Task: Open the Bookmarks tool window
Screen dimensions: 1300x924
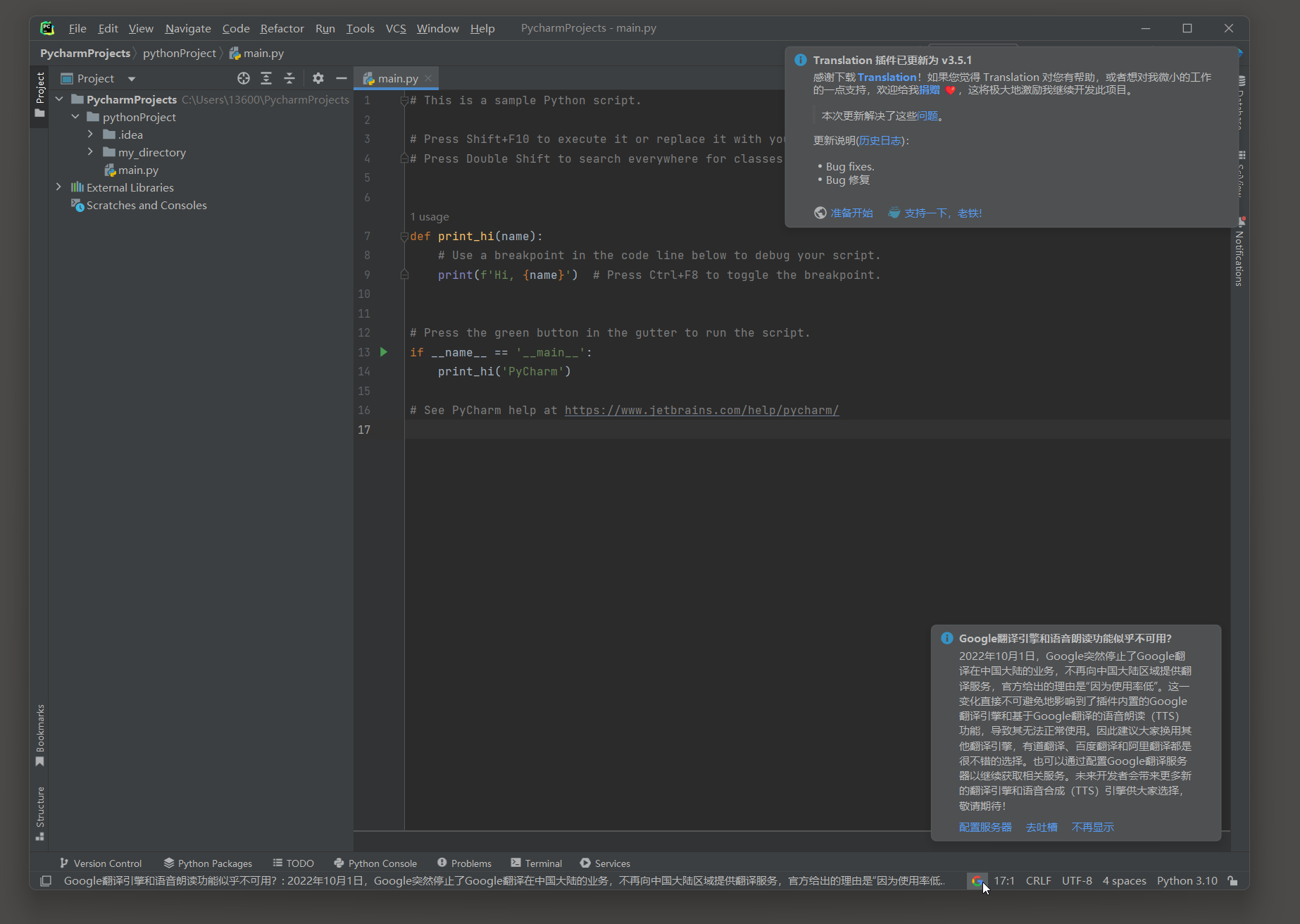Action: (x=40, y=735)
